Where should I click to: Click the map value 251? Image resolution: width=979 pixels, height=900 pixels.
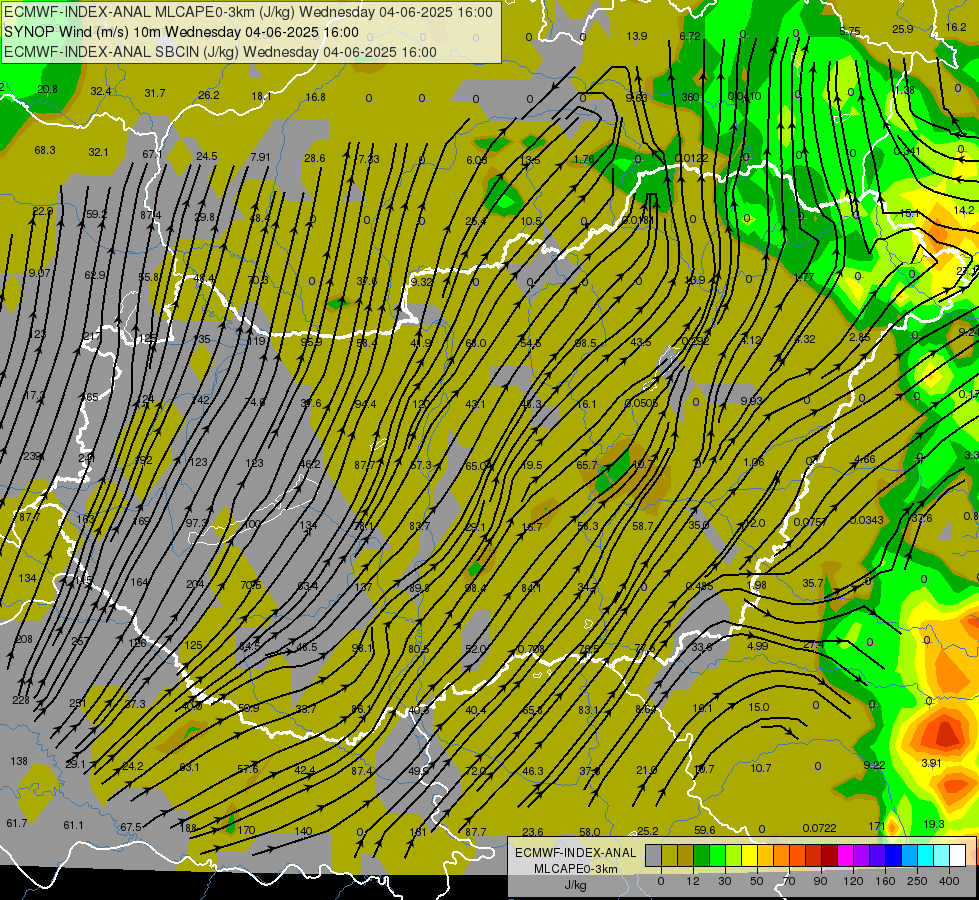pos(77,703)
